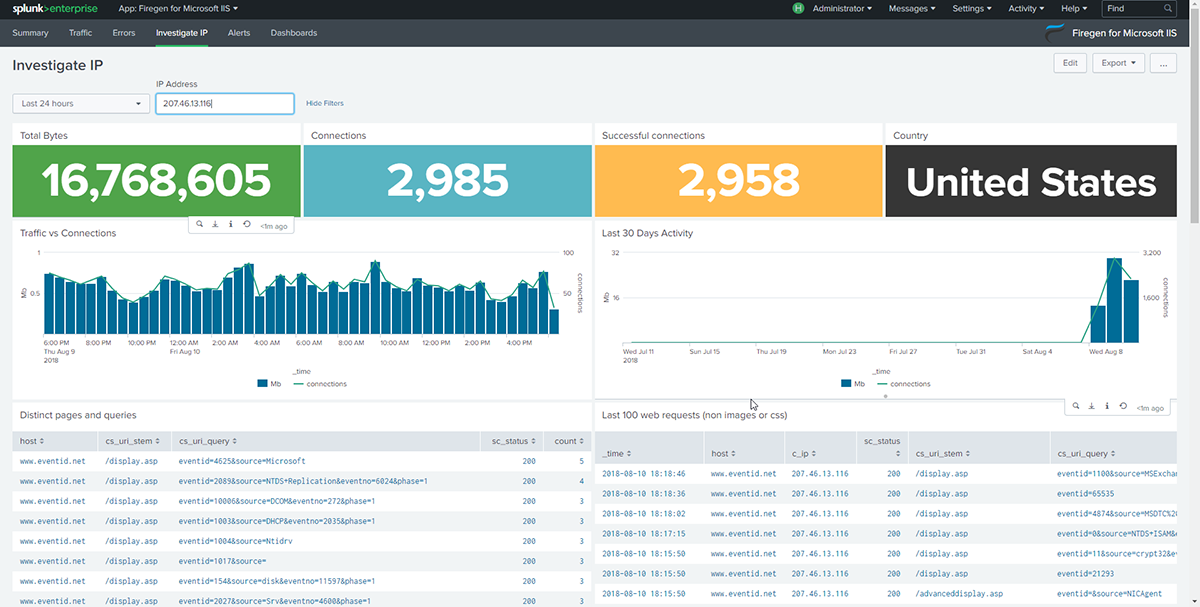Switch to the Alerts tab
The image size is (1200, 607).
[x=239, y=33]
